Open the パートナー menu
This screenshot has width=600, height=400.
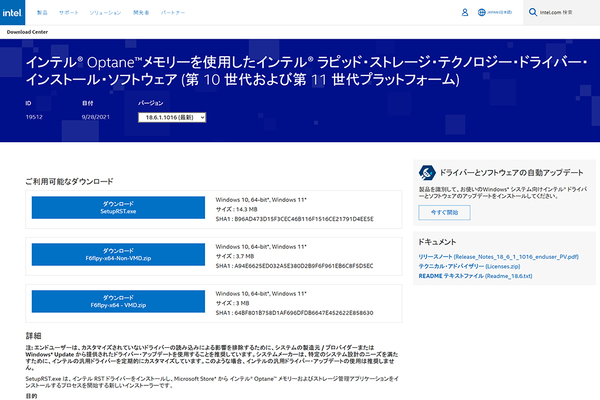[x=173, y=13]
